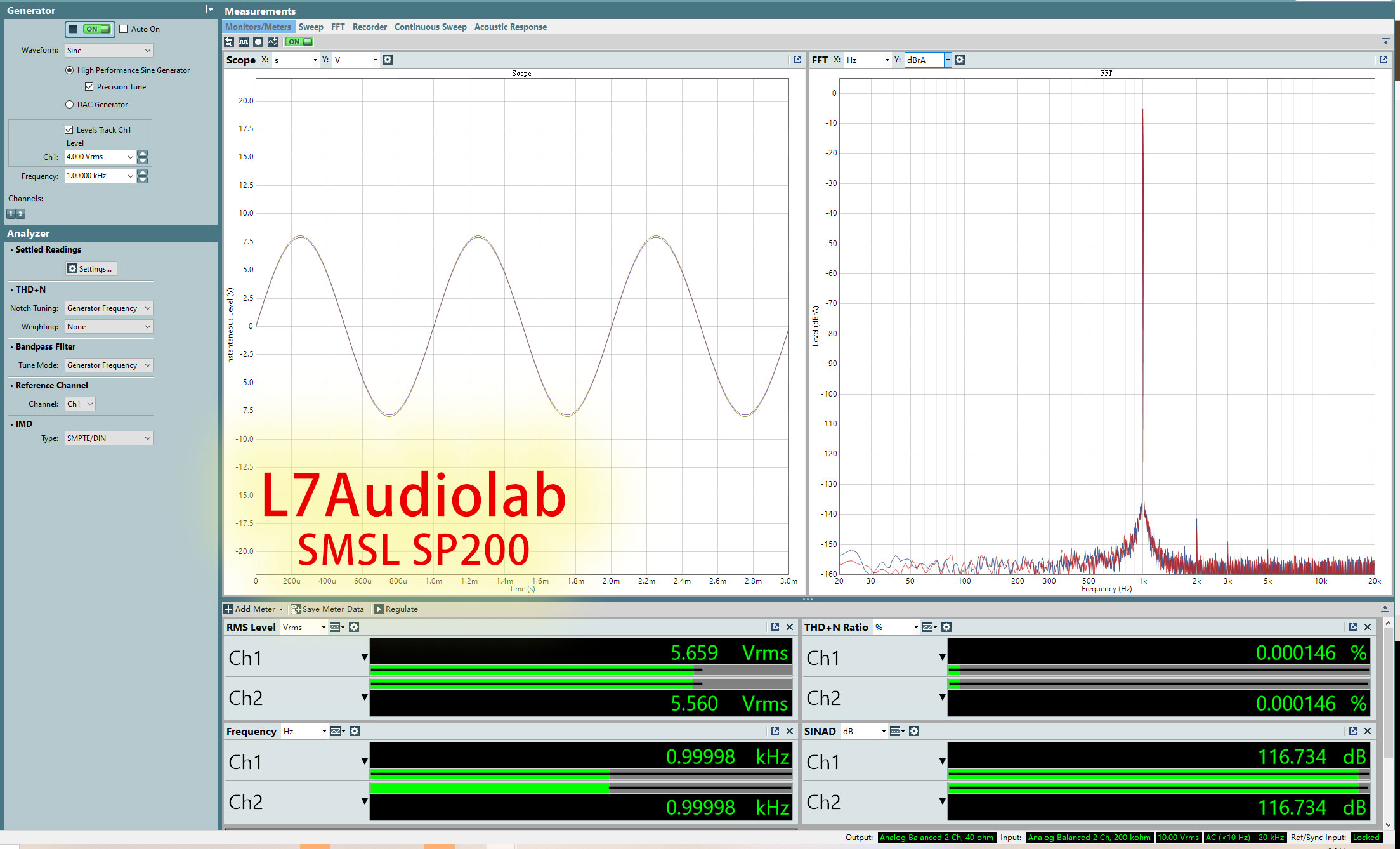
Task: Click the Regulate button
Action: point(396,609)
